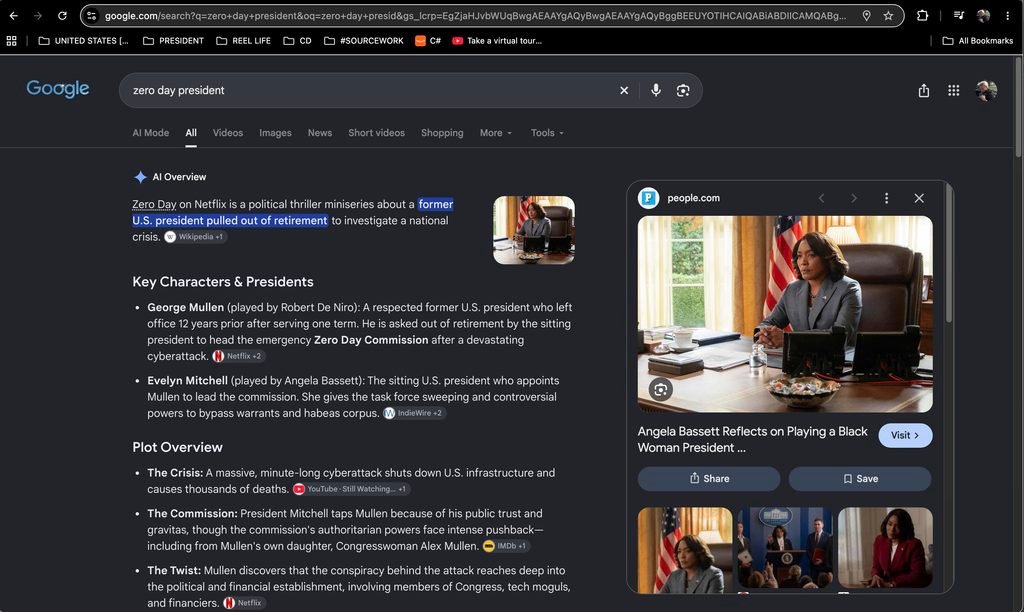Close the people.com image panel
Image resolution: width=1024 pixels, height=612 pixels.
[919, 198]
